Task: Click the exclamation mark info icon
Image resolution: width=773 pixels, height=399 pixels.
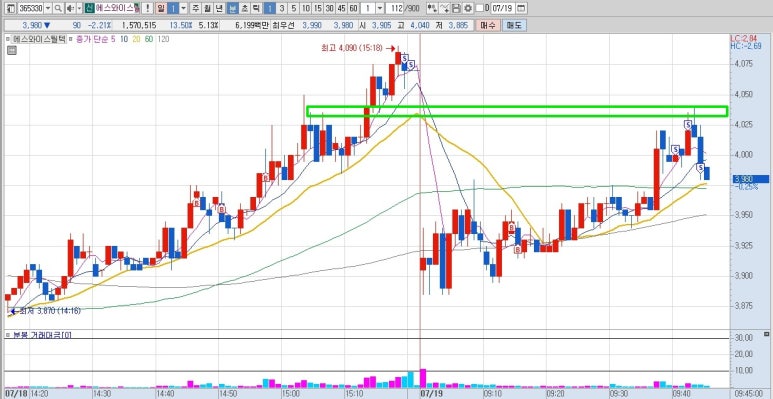Action: click(147, 8)
